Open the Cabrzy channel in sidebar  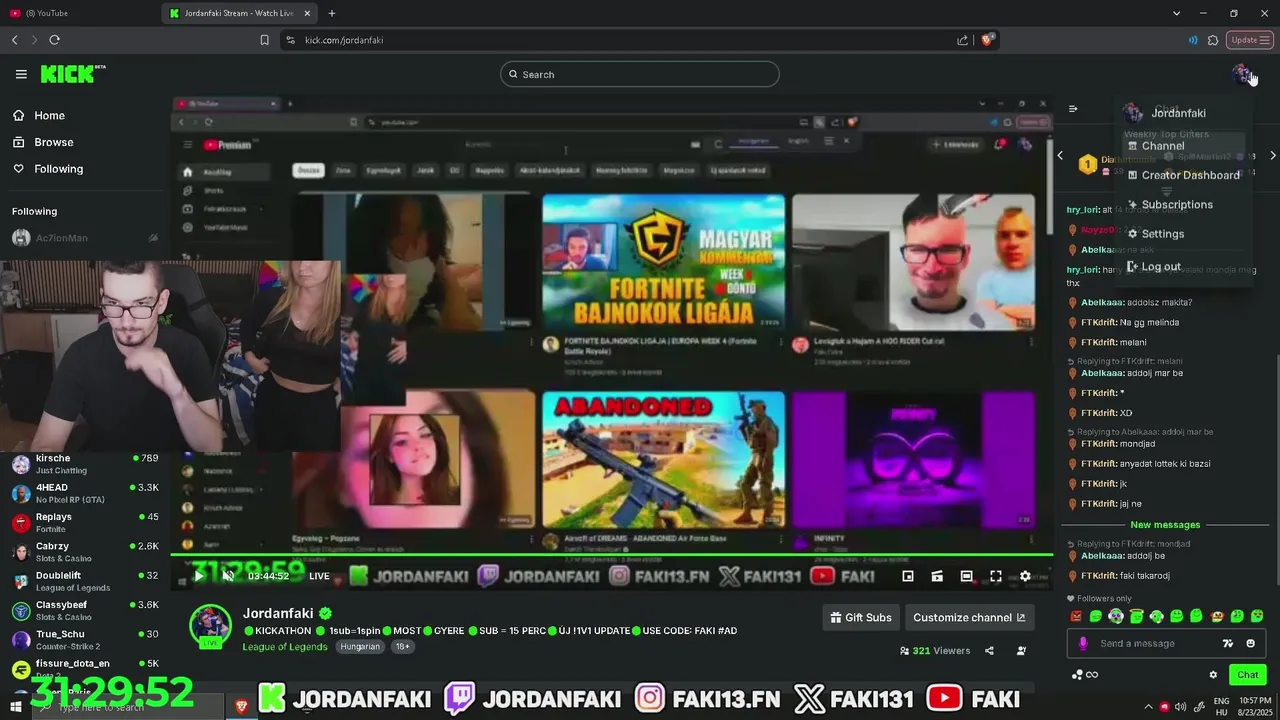(x=84, y=552)
